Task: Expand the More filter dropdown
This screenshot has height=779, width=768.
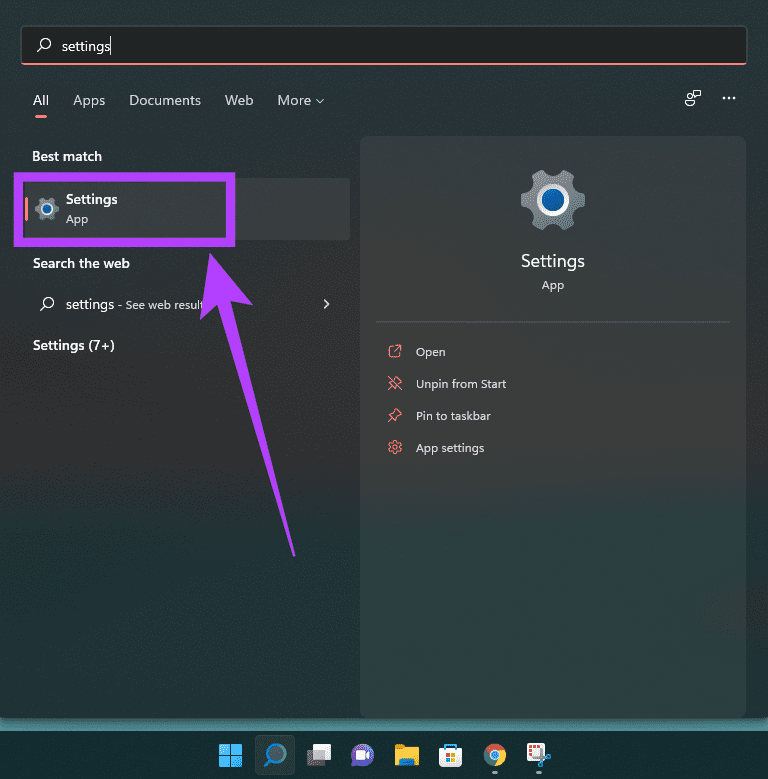Action: [300, 100]
